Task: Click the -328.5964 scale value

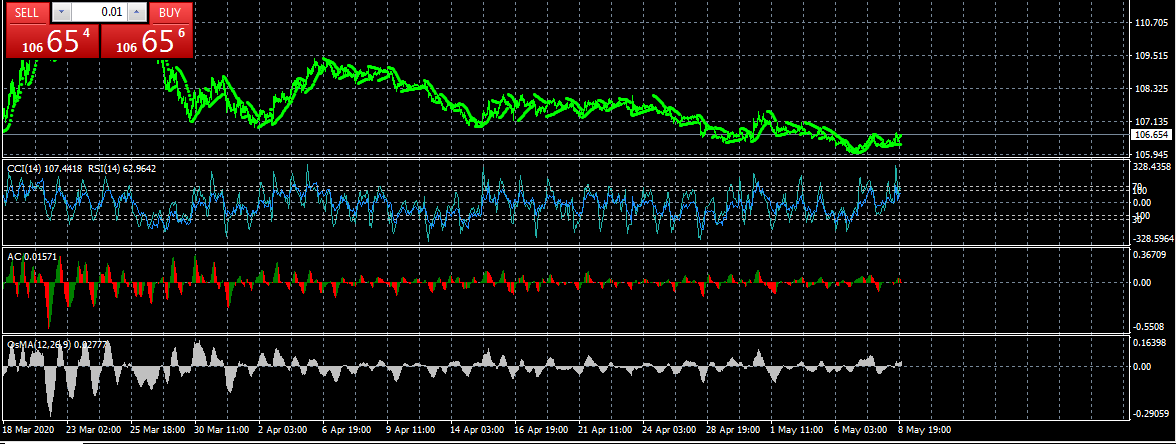Action: click(1153, 238)
